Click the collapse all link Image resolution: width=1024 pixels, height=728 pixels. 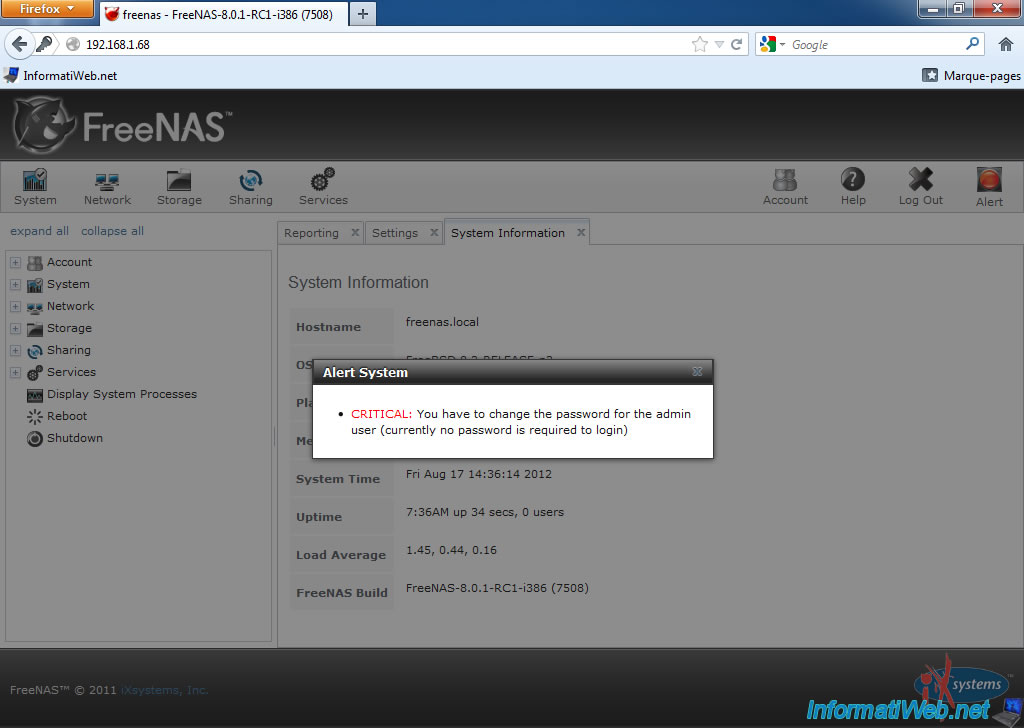[x=112, y=231]
